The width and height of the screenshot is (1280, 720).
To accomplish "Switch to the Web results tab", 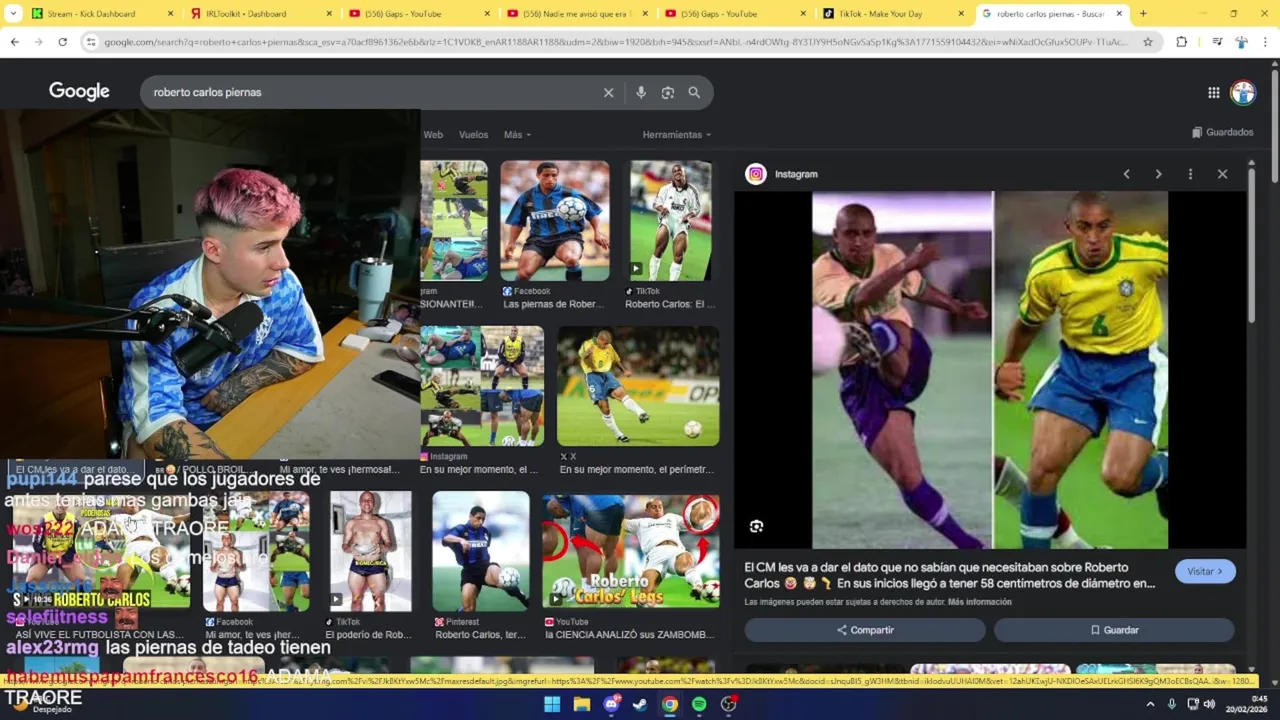I will 433,134.
